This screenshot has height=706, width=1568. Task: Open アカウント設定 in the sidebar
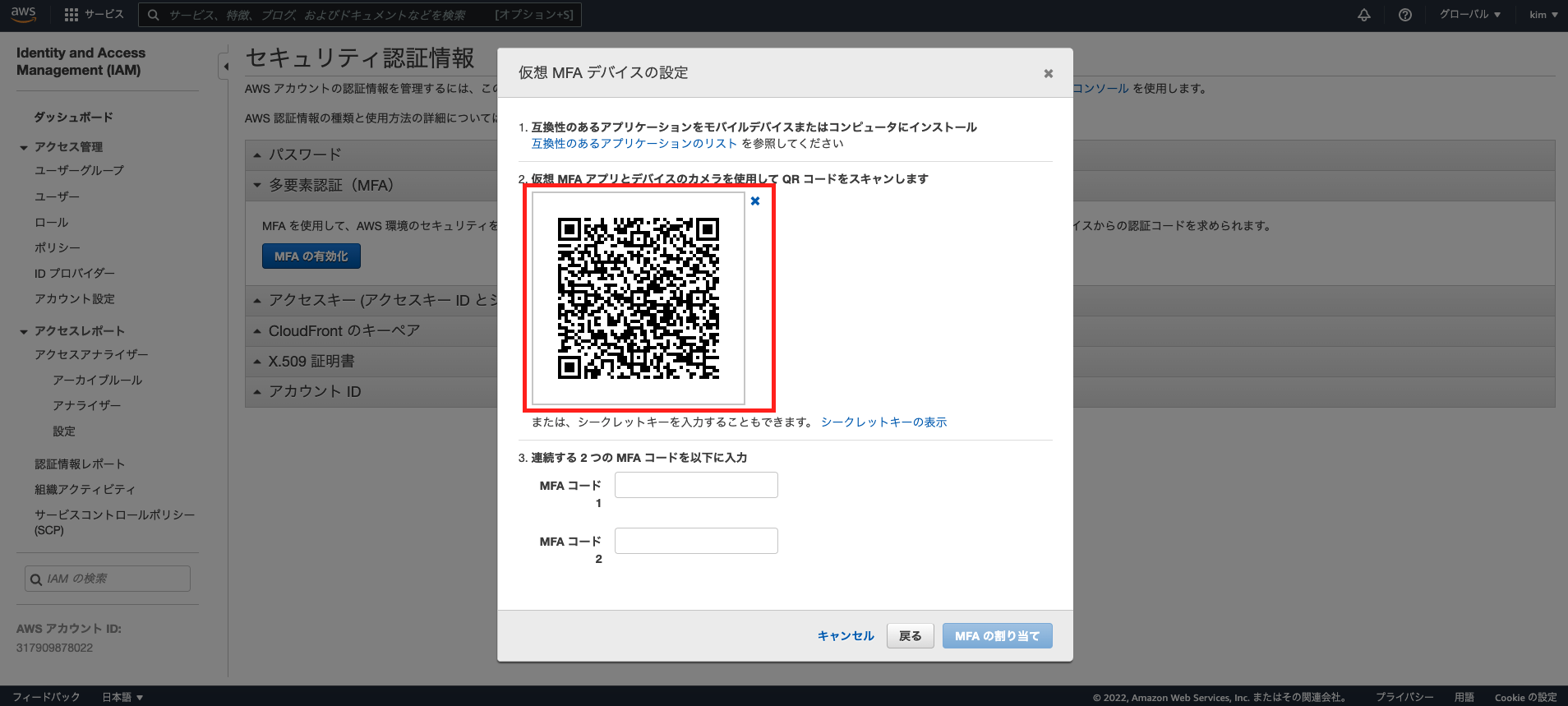[x=74, y=298]
